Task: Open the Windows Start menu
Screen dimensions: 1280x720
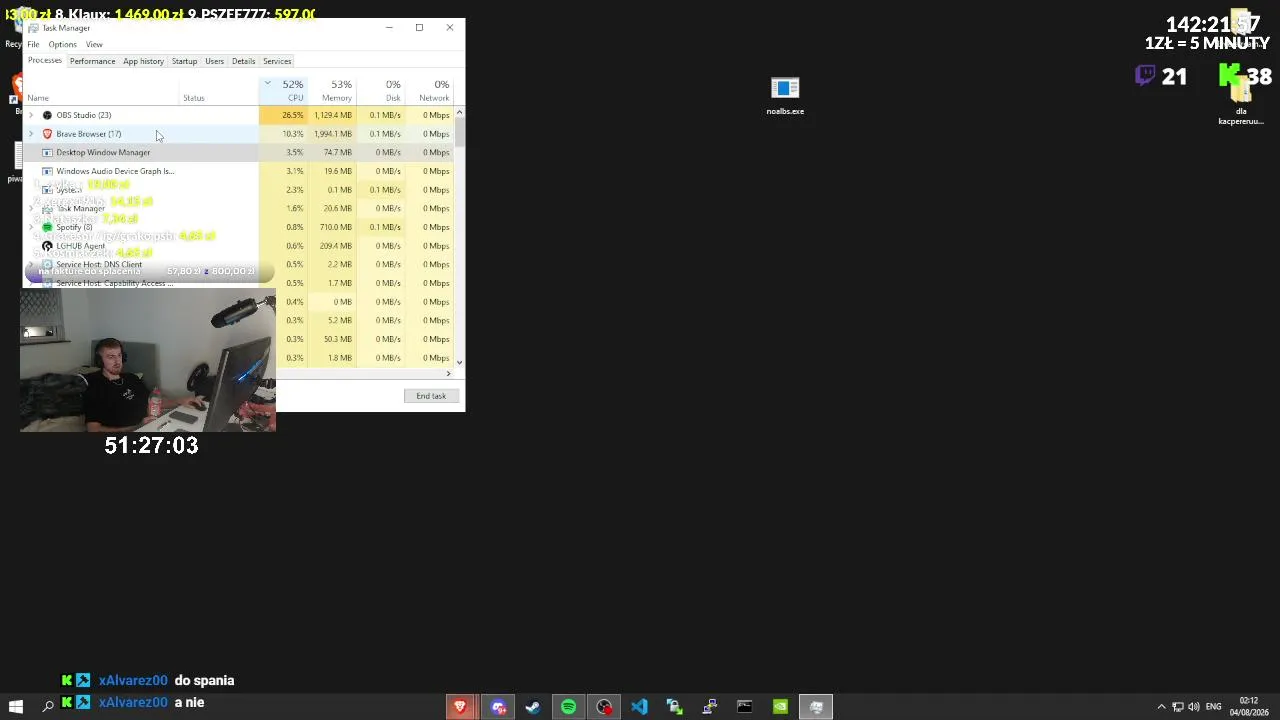Action: point(15,707)
